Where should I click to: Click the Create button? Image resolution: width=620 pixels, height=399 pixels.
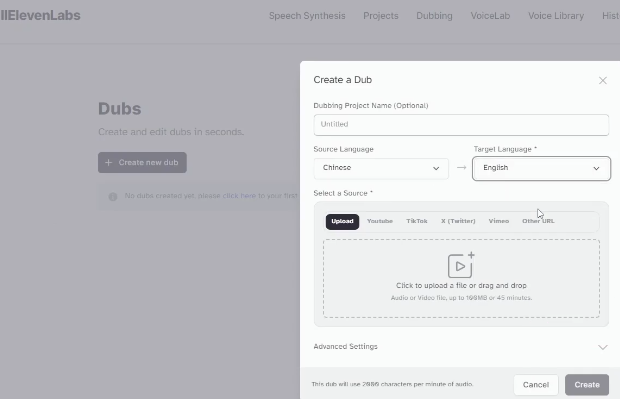coord(587,385)
